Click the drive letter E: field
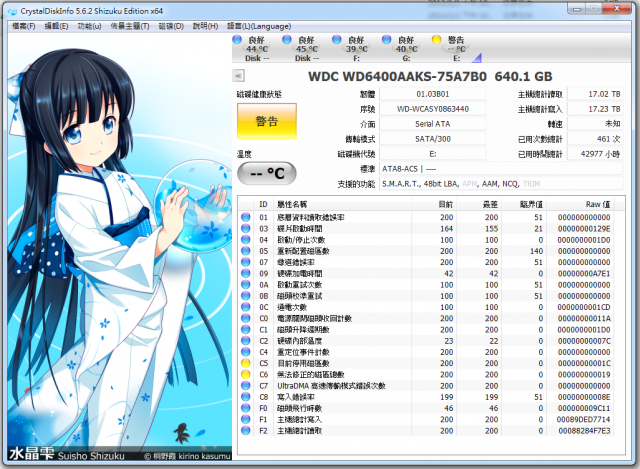Screen dimensions: 640x469 tap(433, 154)
